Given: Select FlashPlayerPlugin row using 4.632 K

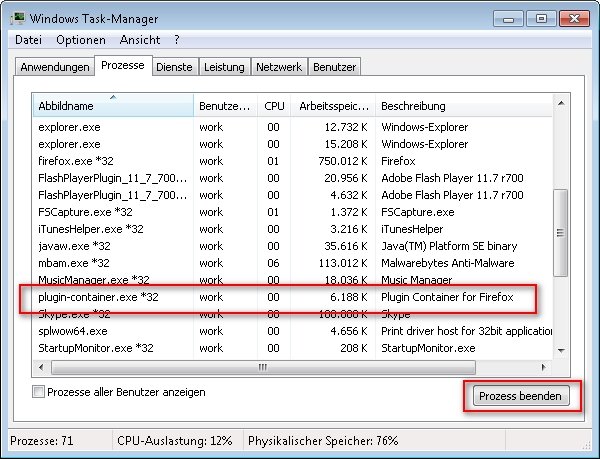Looking at the screenshot, I should pos(293,195).
